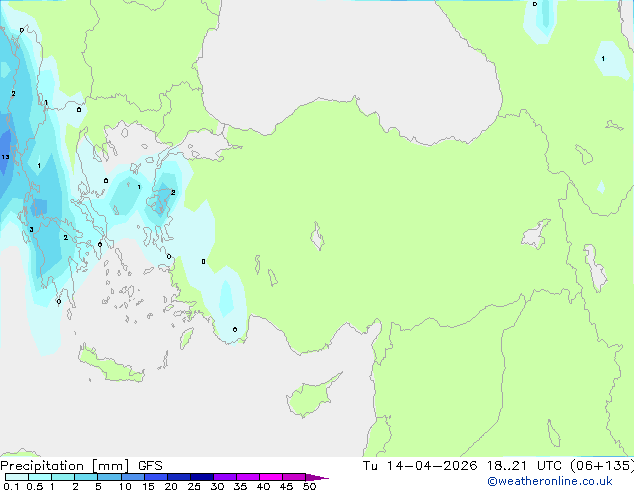Screen dimensions: 634x490
Task: Click legend label '30'
Action: [x=217, y=486]
